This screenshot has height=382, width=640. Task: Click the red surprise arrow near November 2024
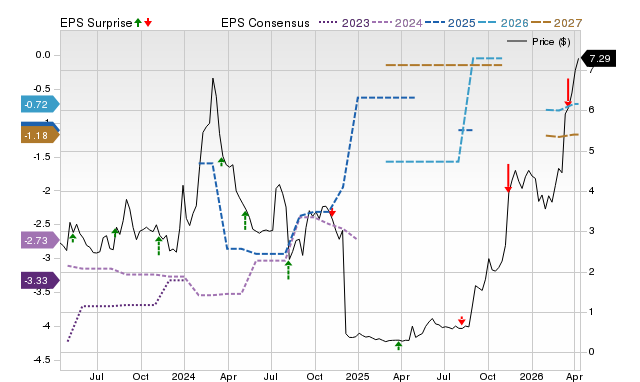[332, 212]
